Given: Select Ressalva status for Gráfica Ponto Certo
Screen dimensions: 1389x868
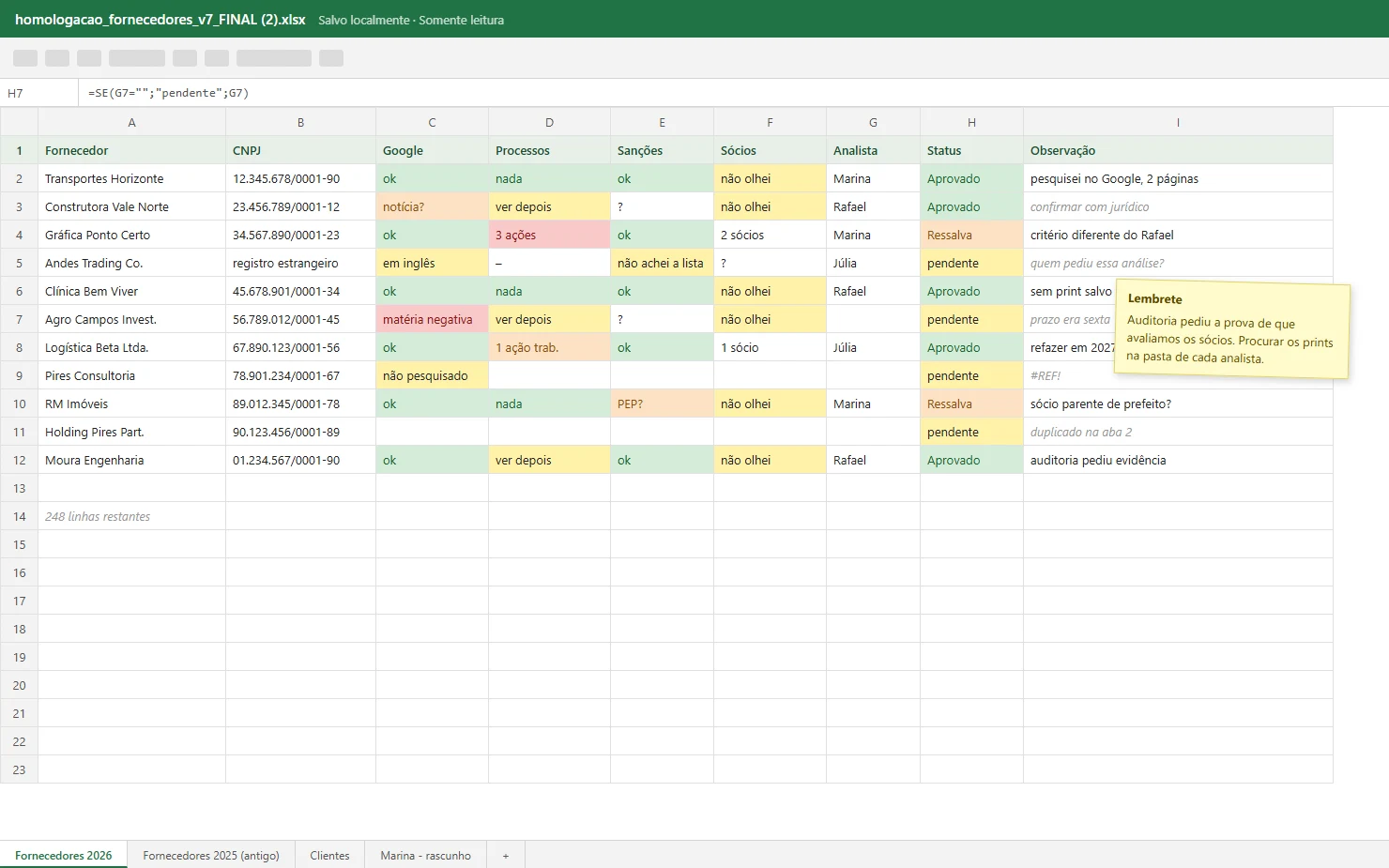Looking at the screenshot, I should click(x=971, y=235).
